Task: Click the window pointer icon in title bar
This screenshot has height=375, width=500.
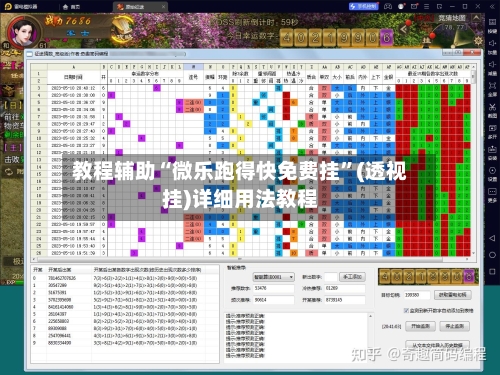Action: tap(439, 6)
